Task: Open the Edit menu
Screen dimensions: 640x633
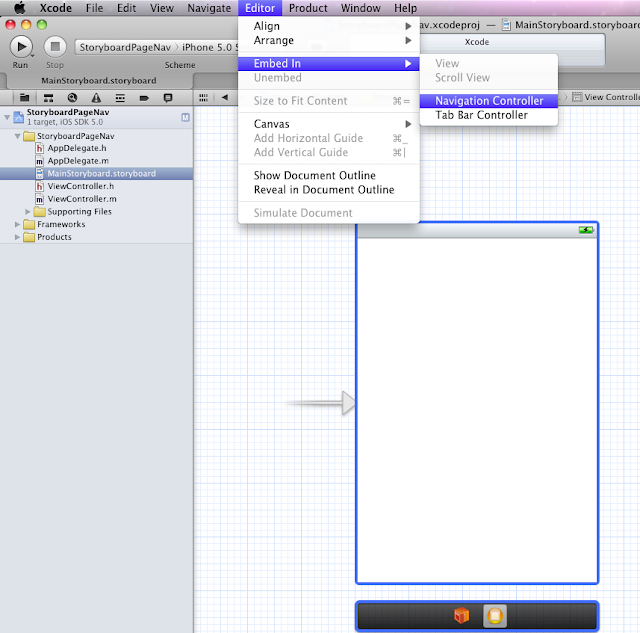Action: coord(127,8)
